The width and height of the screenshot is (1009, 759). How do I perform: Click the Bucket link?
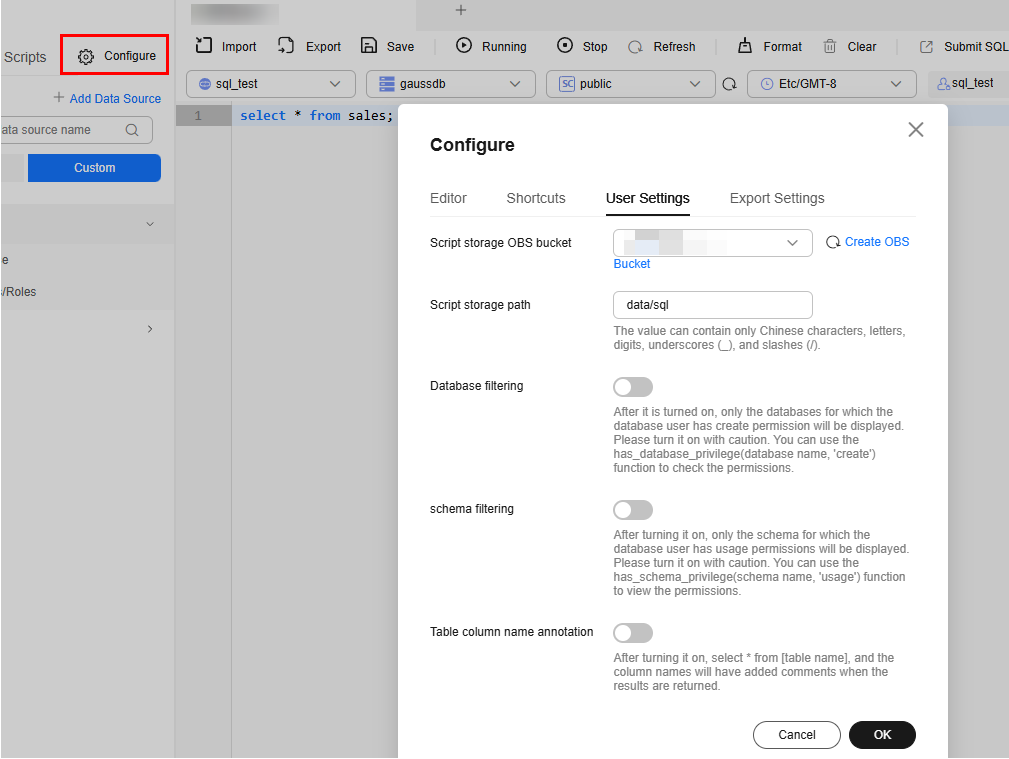[x=631, y=264]
